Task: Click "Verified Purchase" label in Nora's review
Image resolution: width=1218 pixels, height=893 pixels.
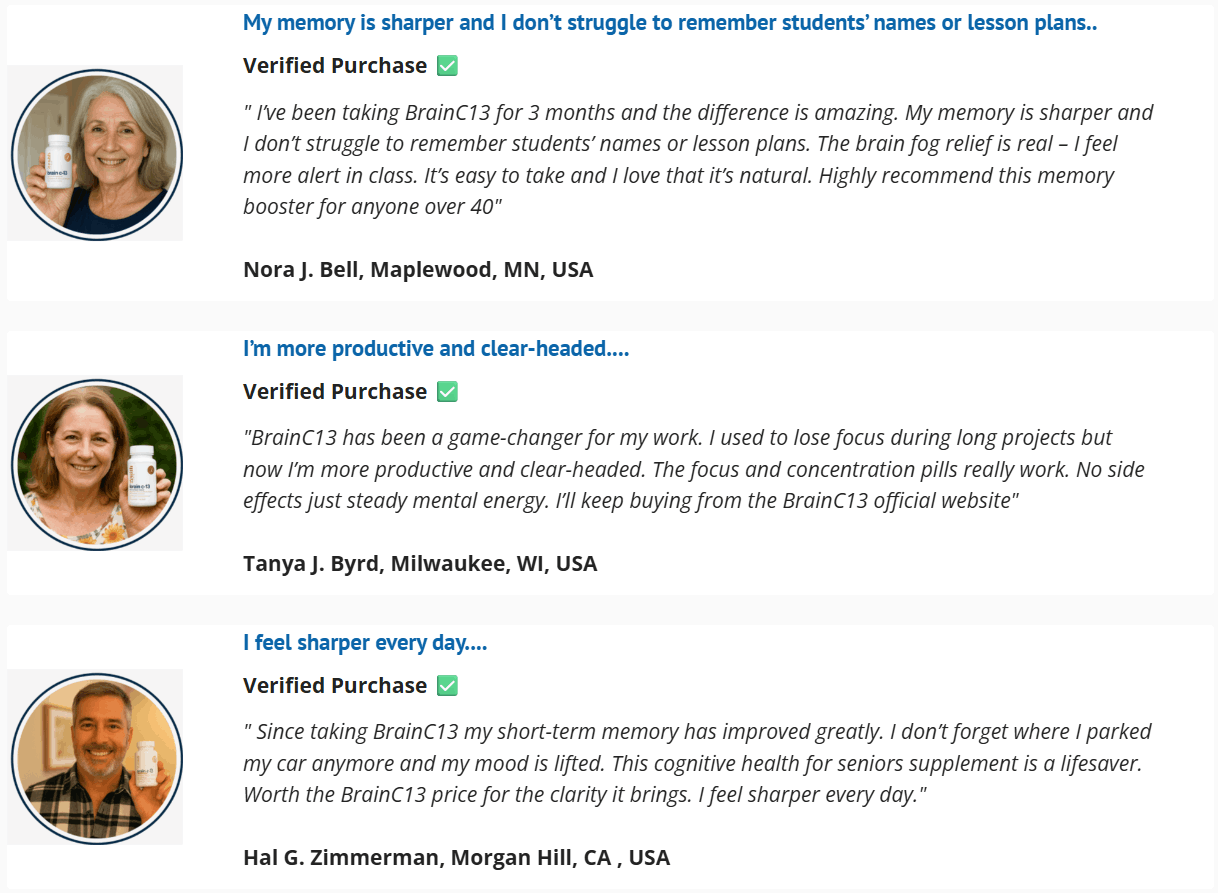Action: 335,66
